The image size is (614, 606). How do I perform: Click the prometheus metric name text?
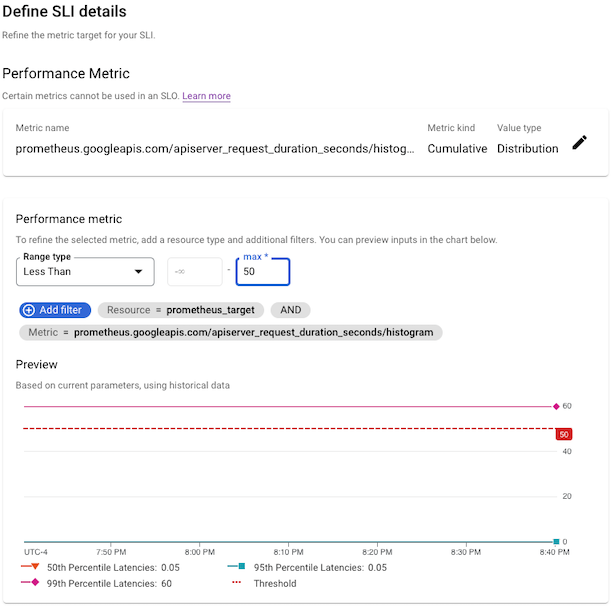pos(215,149)
